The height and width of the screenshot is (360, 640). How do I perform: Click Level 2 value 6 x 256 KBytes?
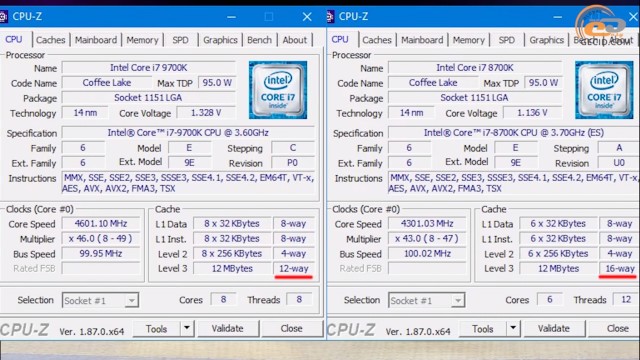558,253
